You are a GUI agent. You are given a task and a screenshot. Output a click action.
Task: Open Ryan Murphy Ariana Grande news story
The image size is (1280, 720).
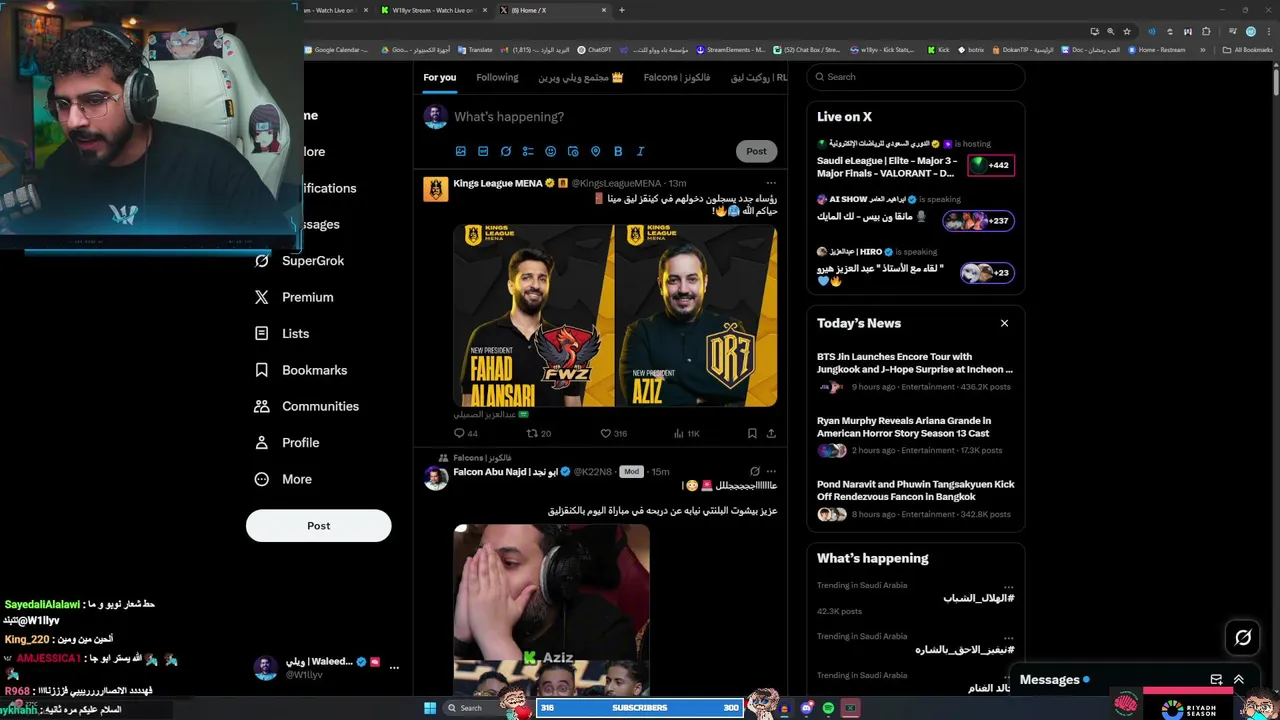coord(915,435)
